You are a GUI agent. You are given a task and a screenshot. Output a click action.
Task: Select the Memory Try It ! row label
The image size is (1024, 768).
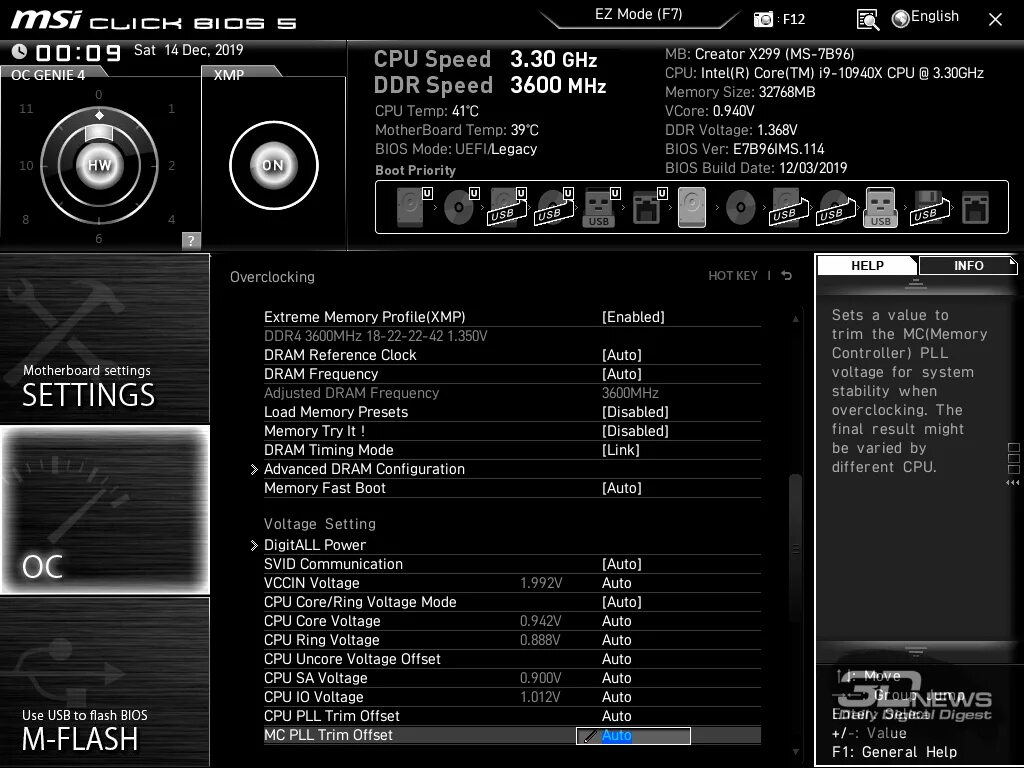click(x=314, y=430)
